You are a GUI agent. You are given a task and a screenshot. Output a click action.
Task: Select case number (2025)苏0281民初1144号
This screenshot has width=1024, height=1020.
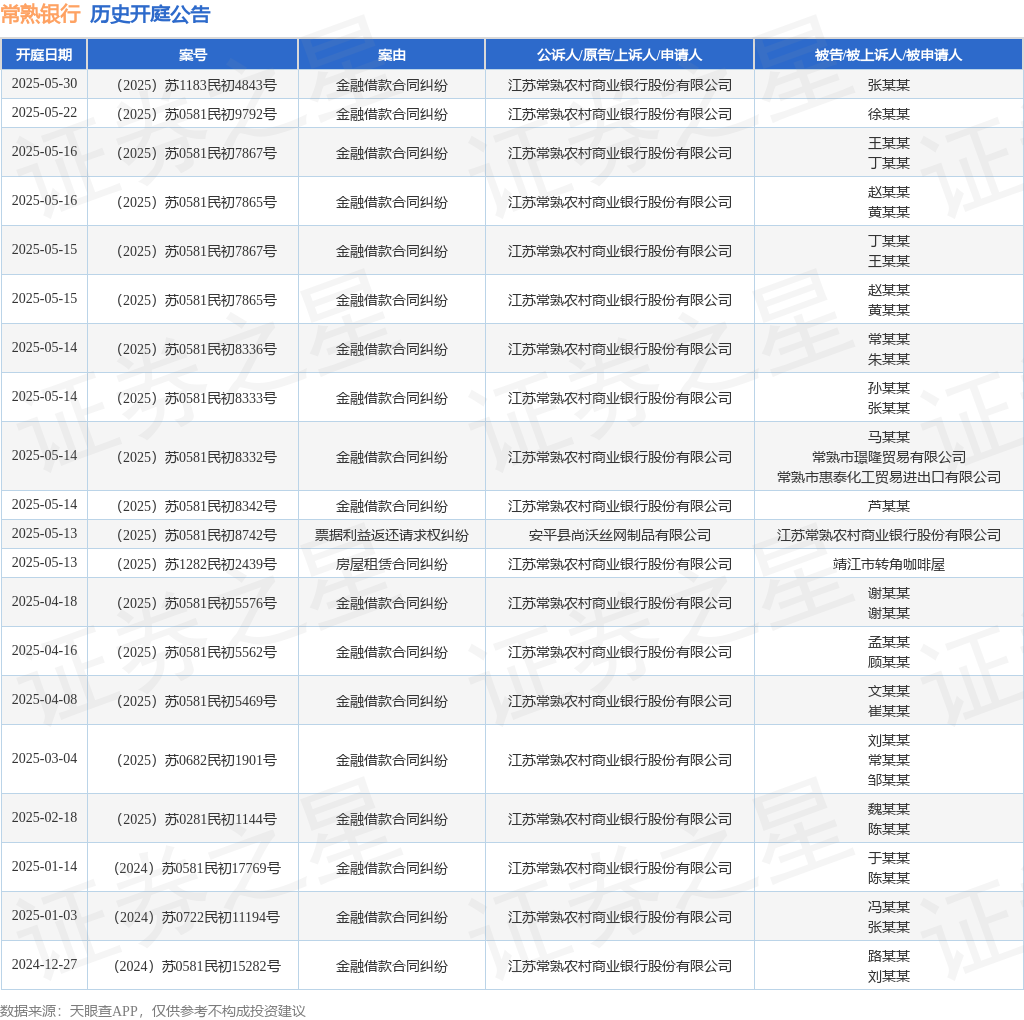pos(195,819)
